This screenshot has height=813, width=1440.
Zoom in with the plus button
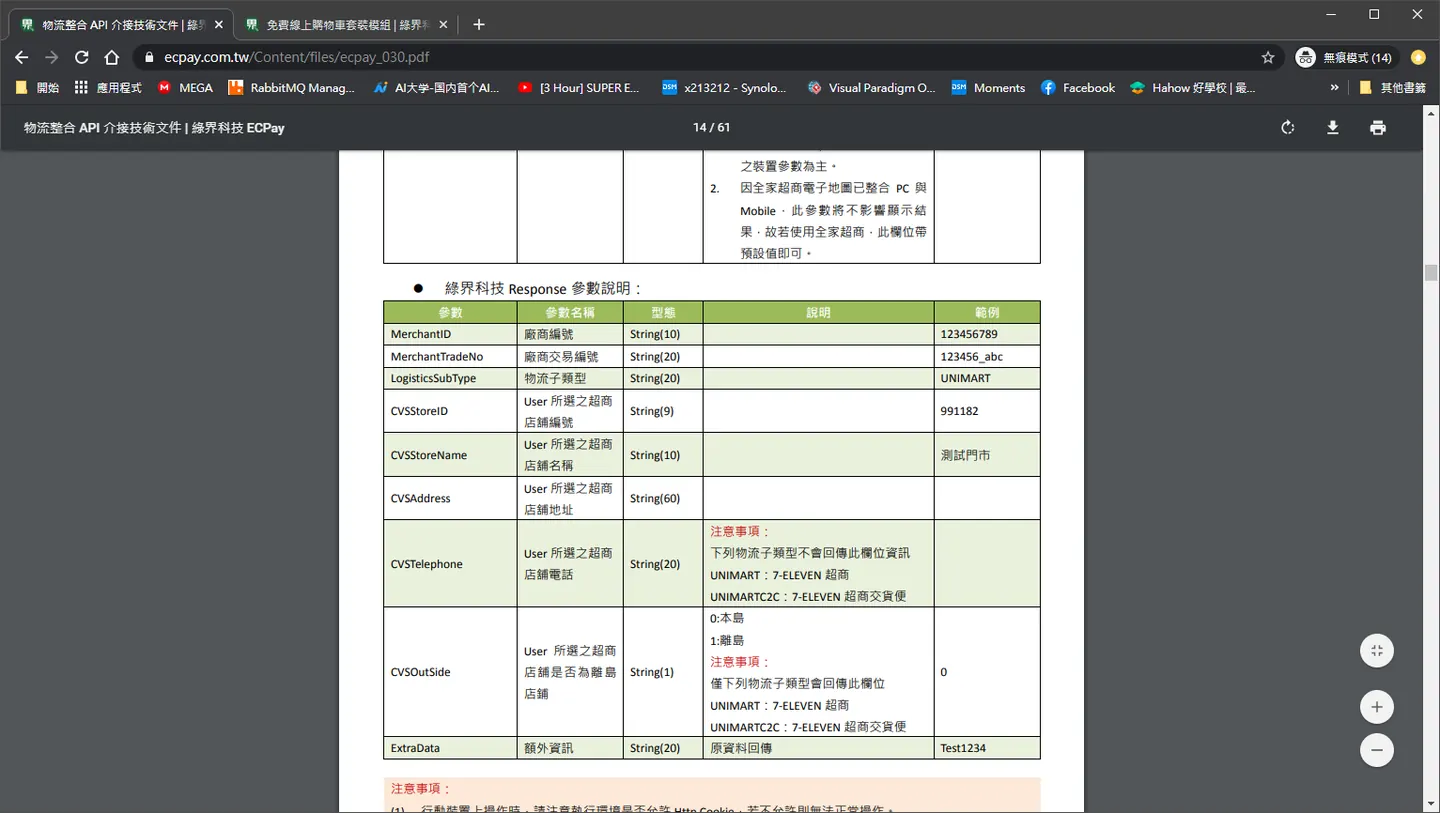[x=1377, y=707]
